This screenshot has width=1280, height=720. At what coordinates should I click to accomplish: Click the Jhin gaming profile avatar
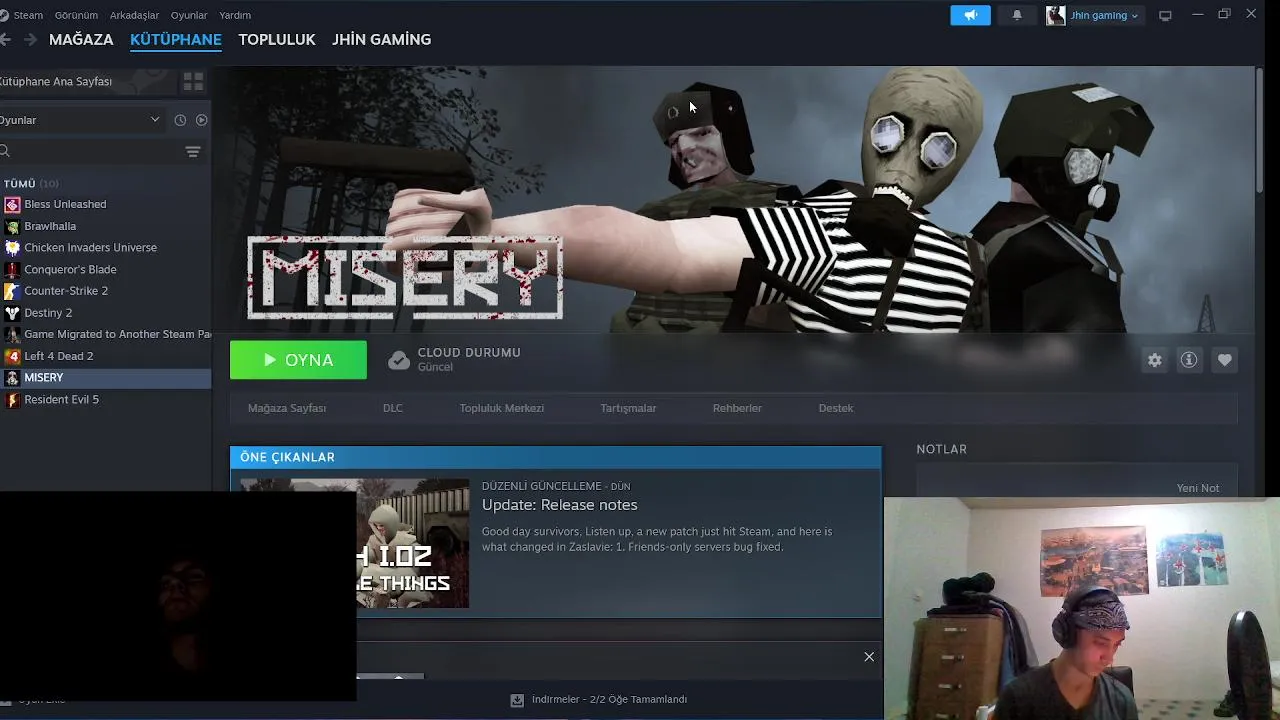(1055, 15)
